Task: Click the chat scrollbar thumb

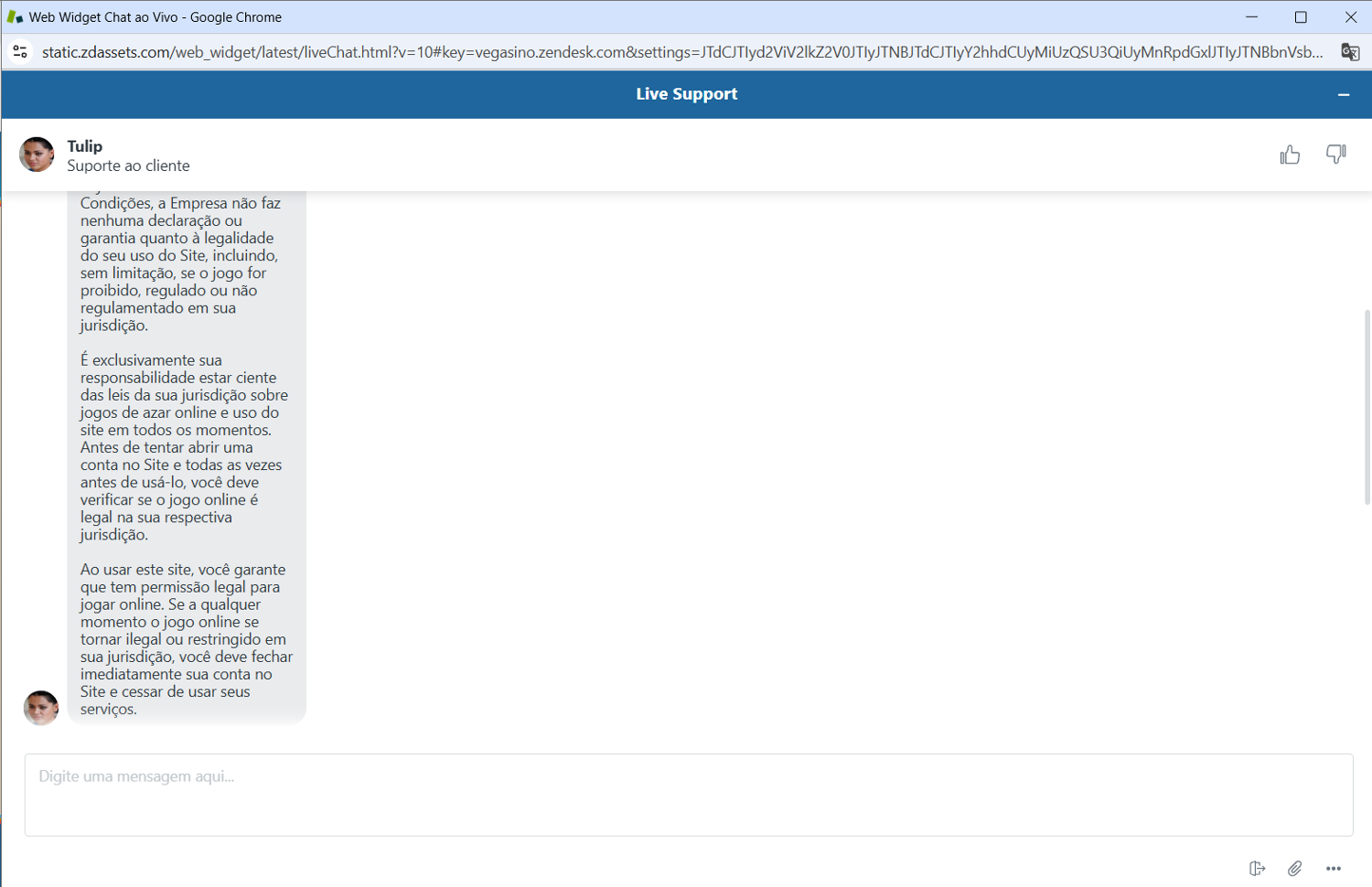Action: pyautogui.click(x=1367, y=407)
